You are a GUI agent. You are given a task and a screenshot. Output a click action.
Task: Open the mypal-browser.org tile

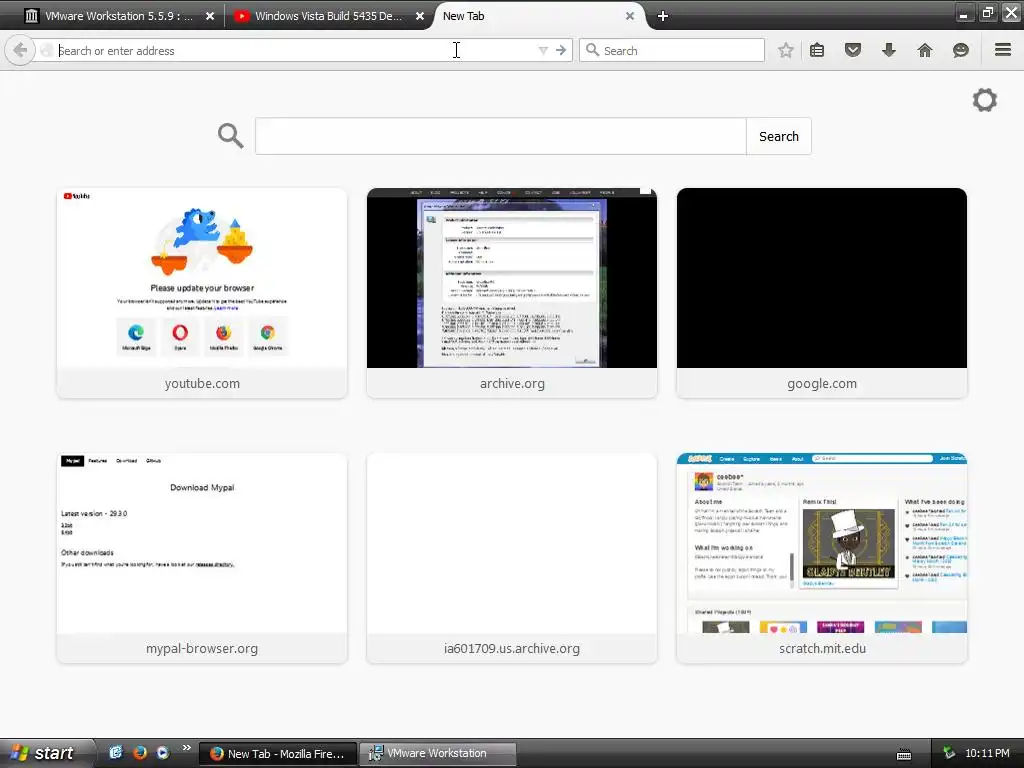pyautogui.click(x=202, y=558)
